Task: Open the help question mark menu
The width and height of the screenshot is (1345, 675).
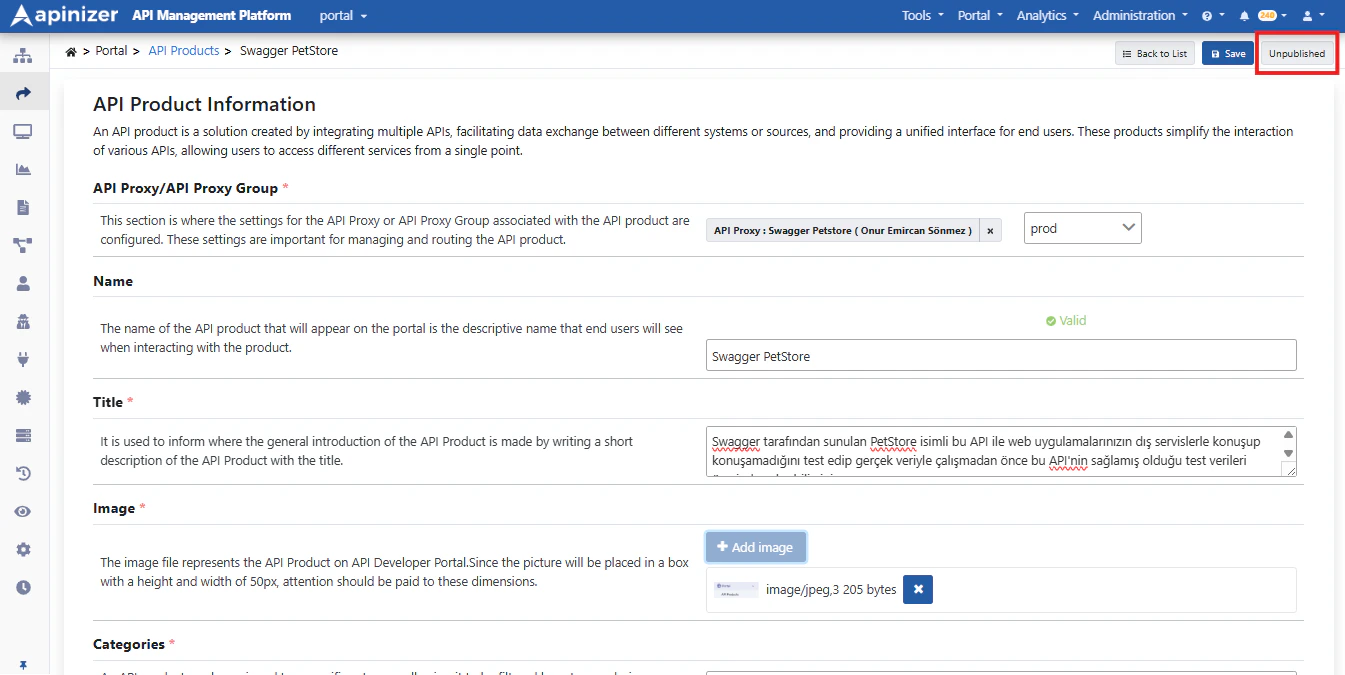Action: pos(1211,16)
